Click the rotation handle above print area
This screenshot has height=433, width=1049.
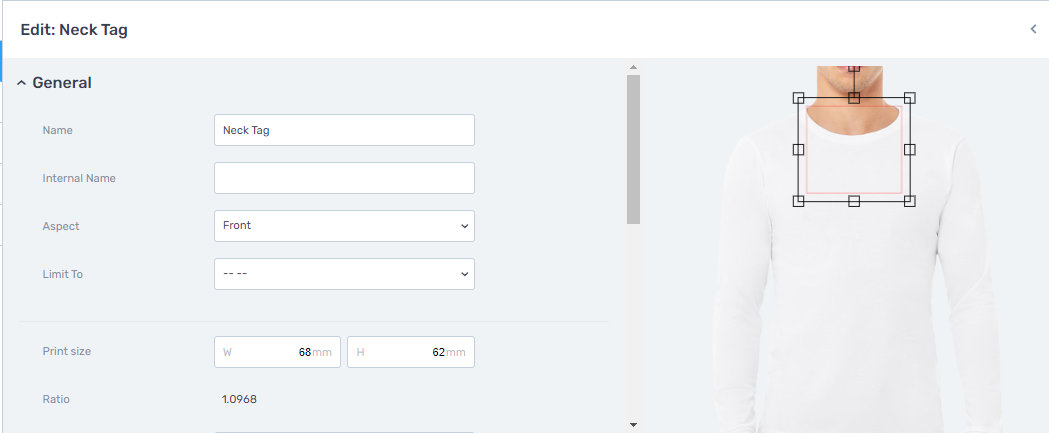coord(854,68)
